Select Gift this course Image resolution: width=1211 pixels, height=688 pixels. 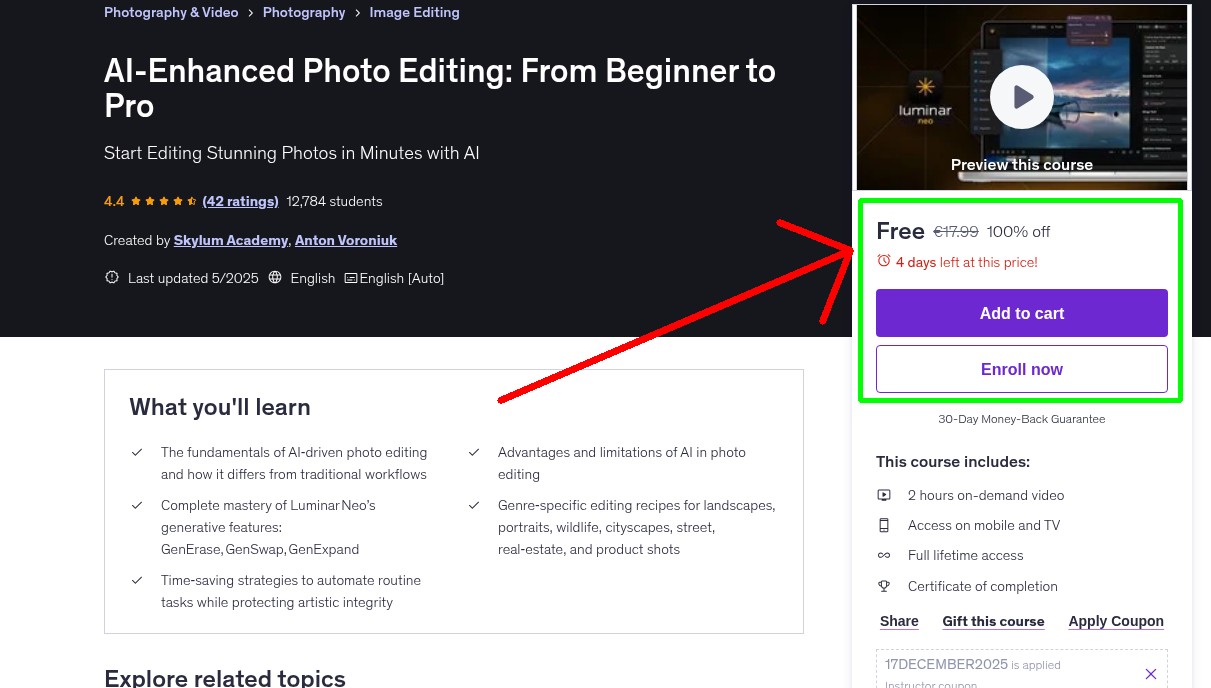[993, 621]
